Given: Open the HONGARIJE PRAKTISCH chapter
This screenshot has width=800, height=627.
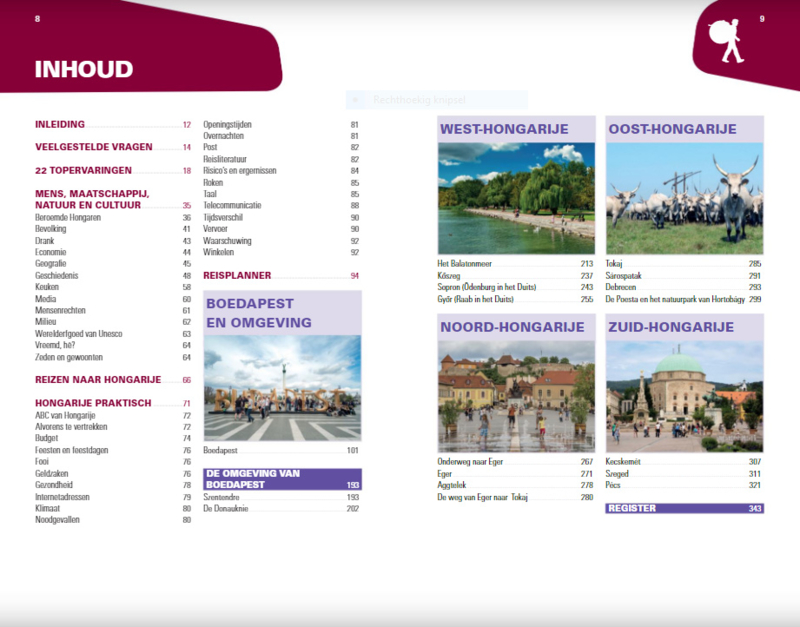Looking at the screenshot, I should [x=113, y=403].
